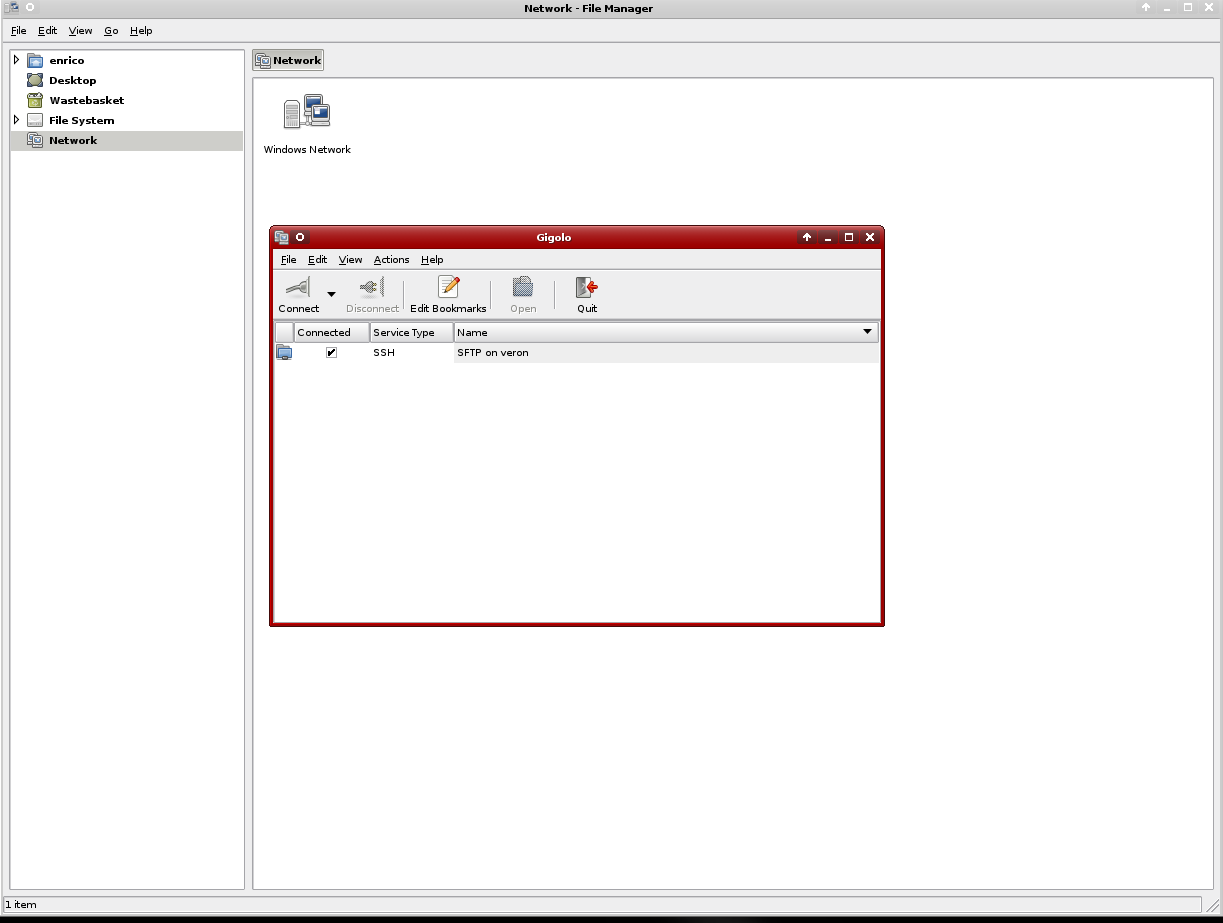Image resolution: width=1223 pixels, height=923 pixels.
Task: Open the Go menu in File Manager
Action: pos(111,31)
